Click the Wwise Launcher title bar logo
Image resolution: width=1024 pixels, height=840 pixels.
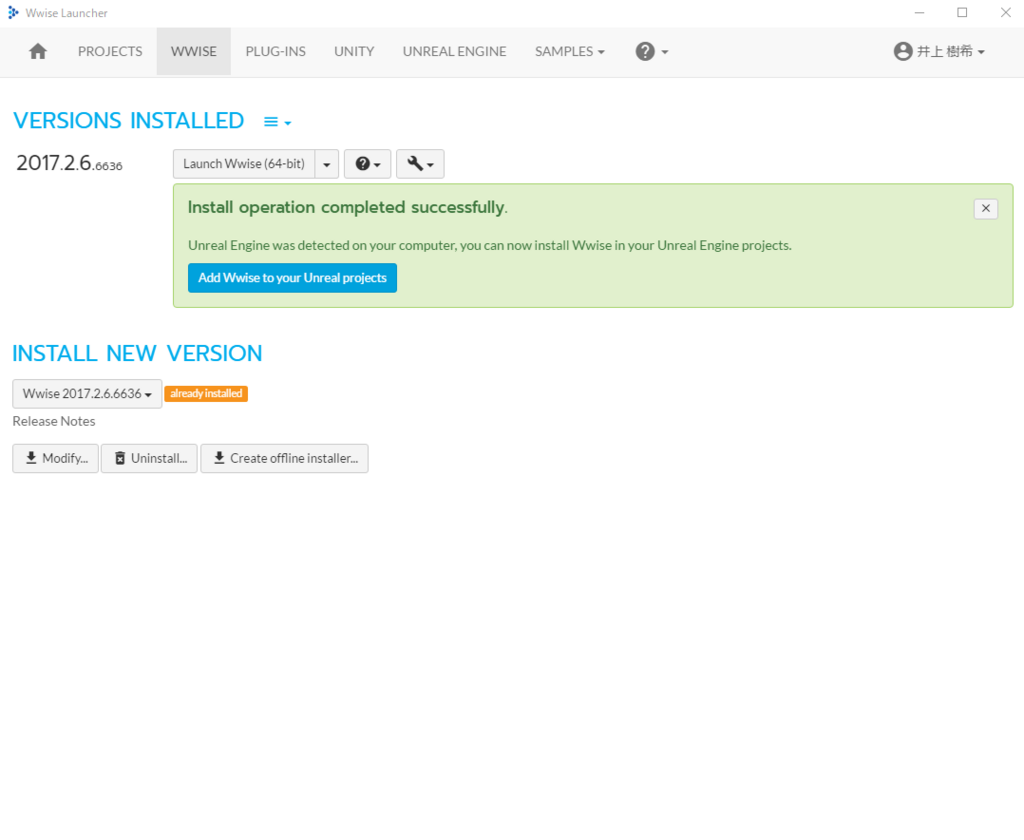[12, 12]
